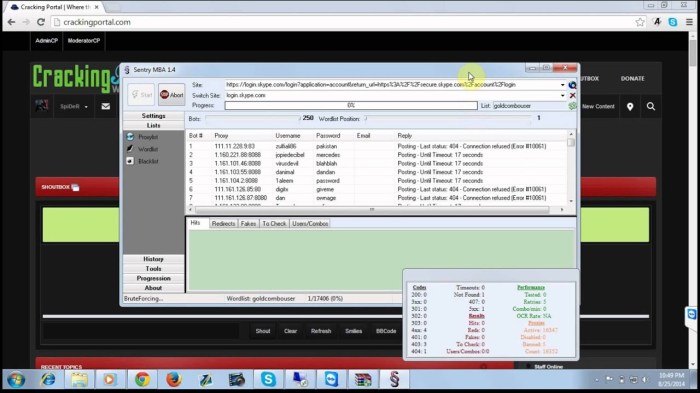The width and height of the screenshot is (700, 393).
Task: Open the Lists section in sidebar
Action: pyautogui.click(x=153, y=125)
